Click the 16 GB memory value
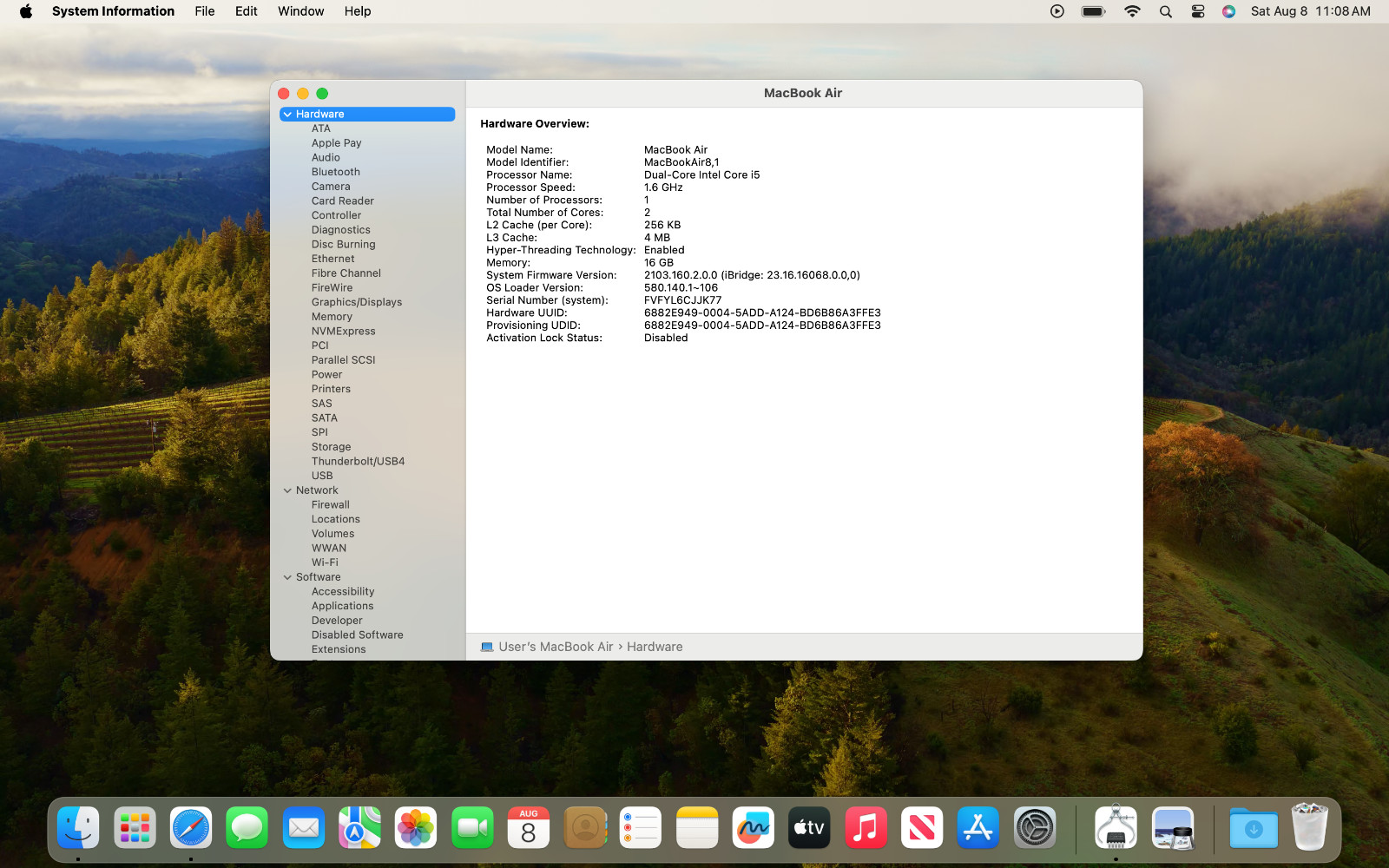This screenshot has height=868, width=1389. [659, 263]
